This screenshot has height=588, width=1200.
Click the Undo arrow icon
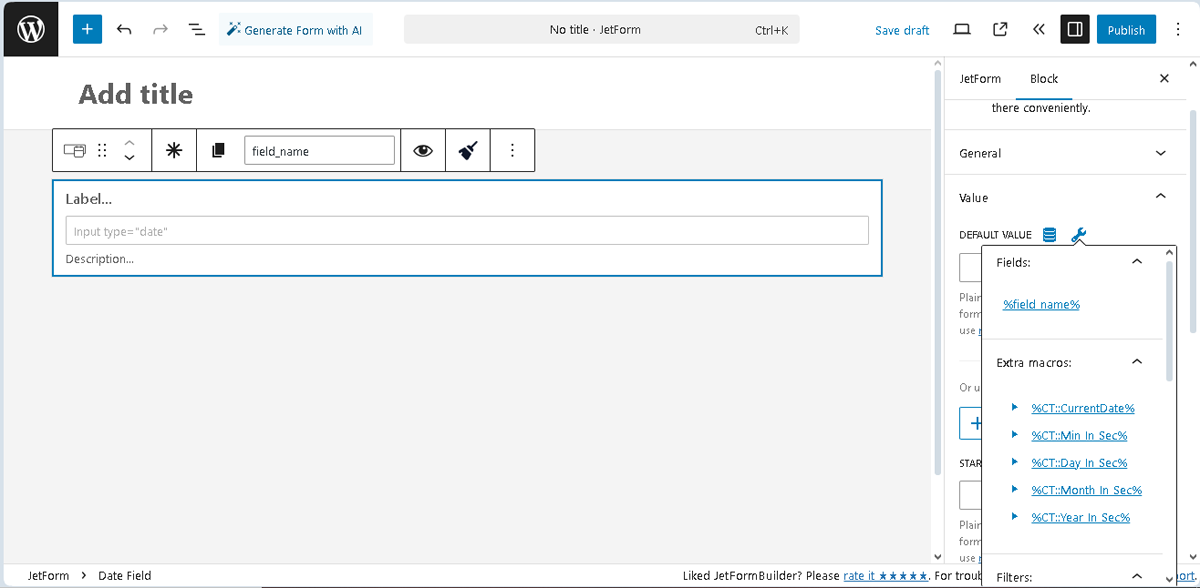pos(124,29)
